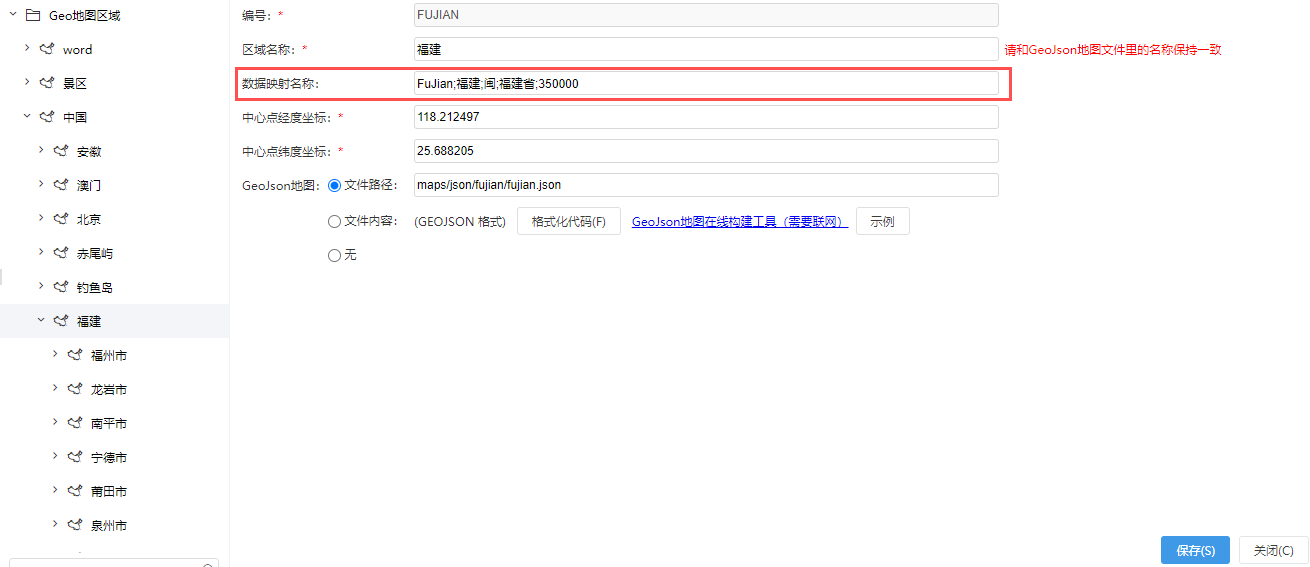Click the red hint text 请和GeoJson地图文件里的名称保持一致
This screenshot has height=567, width=1310.
(1113, 49)
